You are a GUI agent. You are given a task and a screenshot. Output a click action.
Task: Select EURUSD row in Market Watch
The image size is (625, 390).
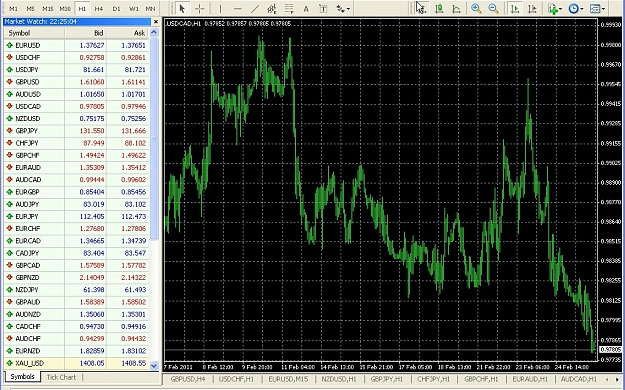[x=77, y=45]
